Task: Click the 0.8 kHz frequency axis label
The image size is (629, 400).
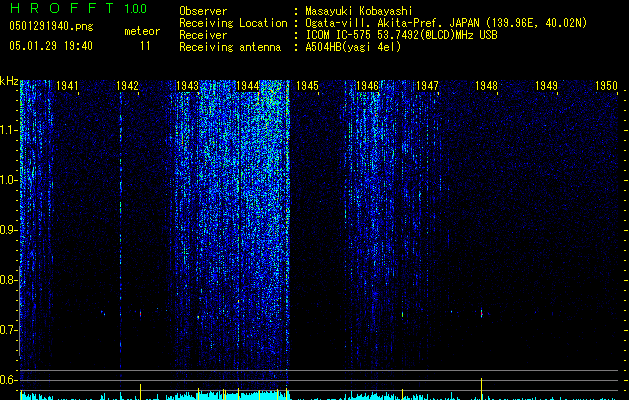Action: pos(8,280)
